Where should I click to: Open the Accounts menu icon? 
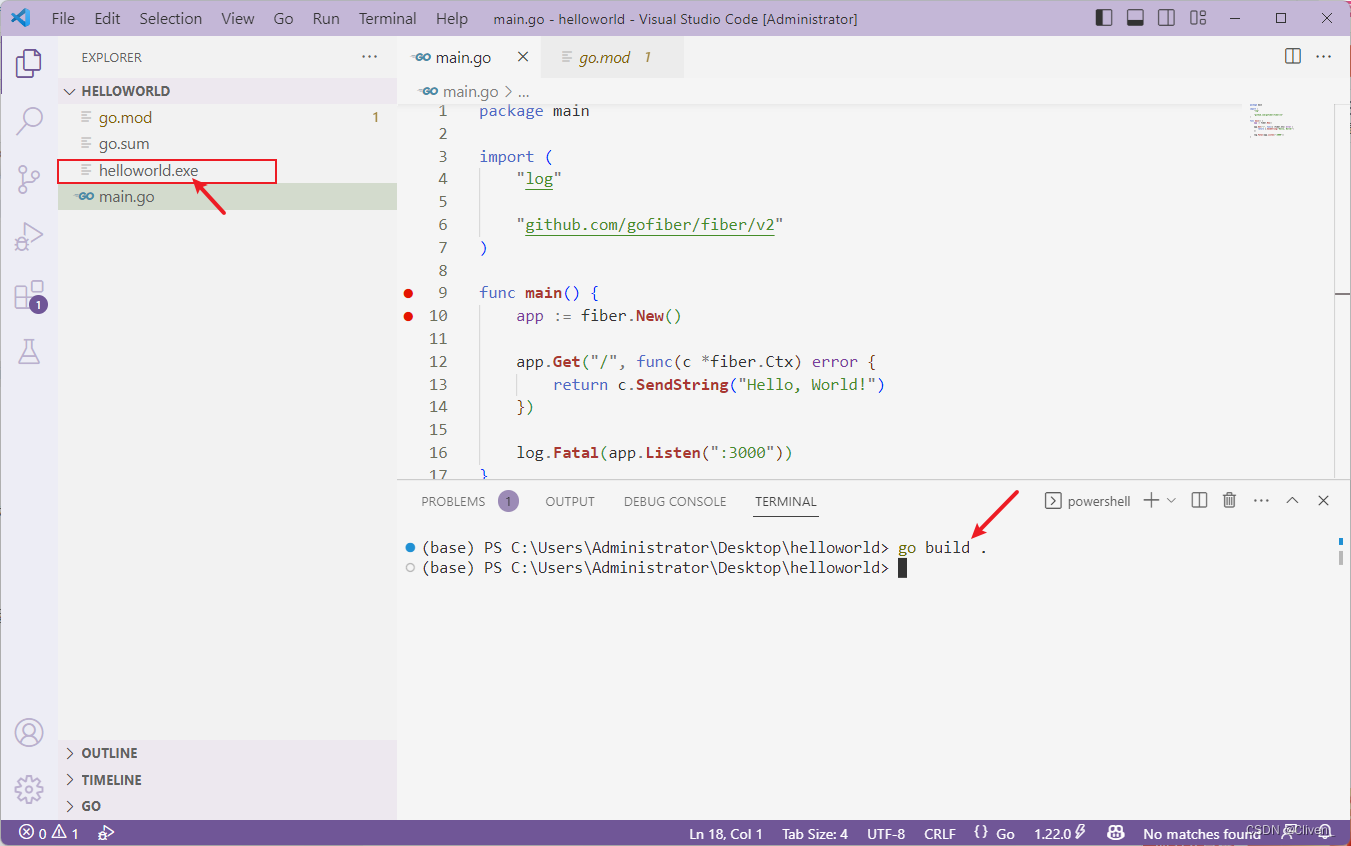tap(29, 732)
